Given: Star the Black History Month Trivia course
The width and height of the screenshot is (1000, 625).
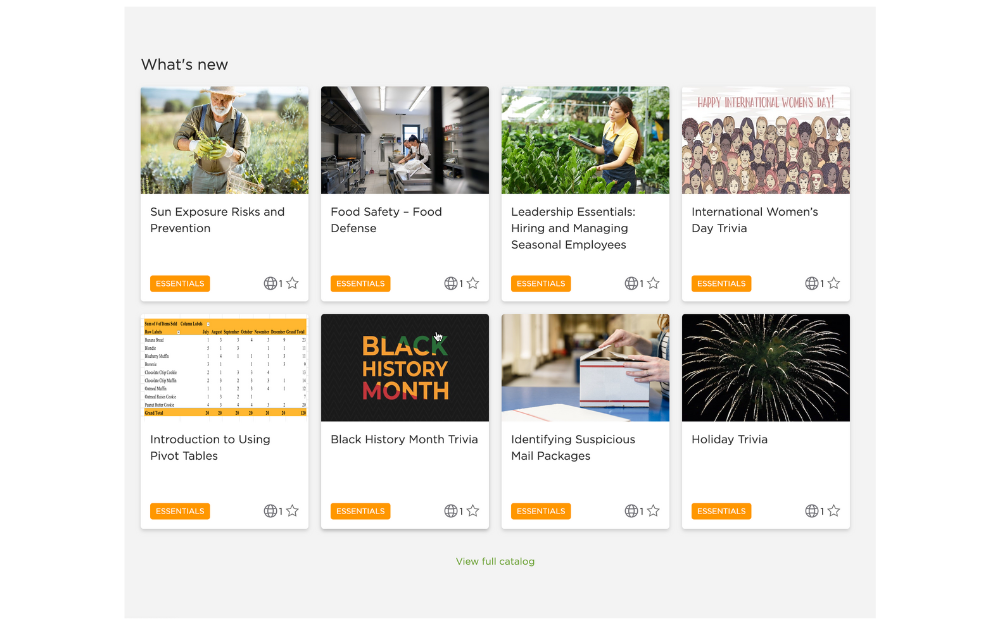Looking at the screenshot, I should point(473,511).
